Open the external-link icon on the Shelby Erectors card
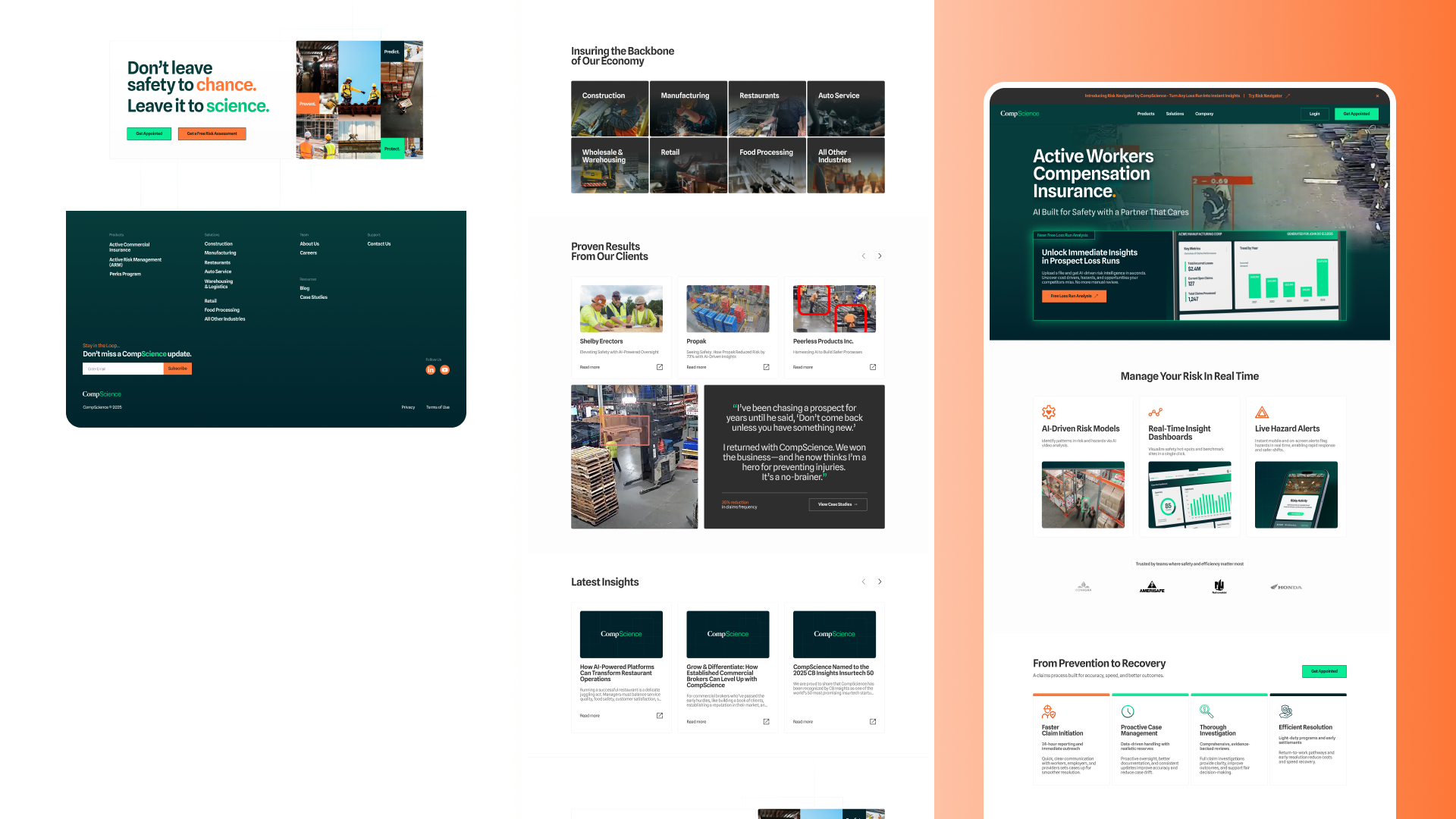 point(660,367)
